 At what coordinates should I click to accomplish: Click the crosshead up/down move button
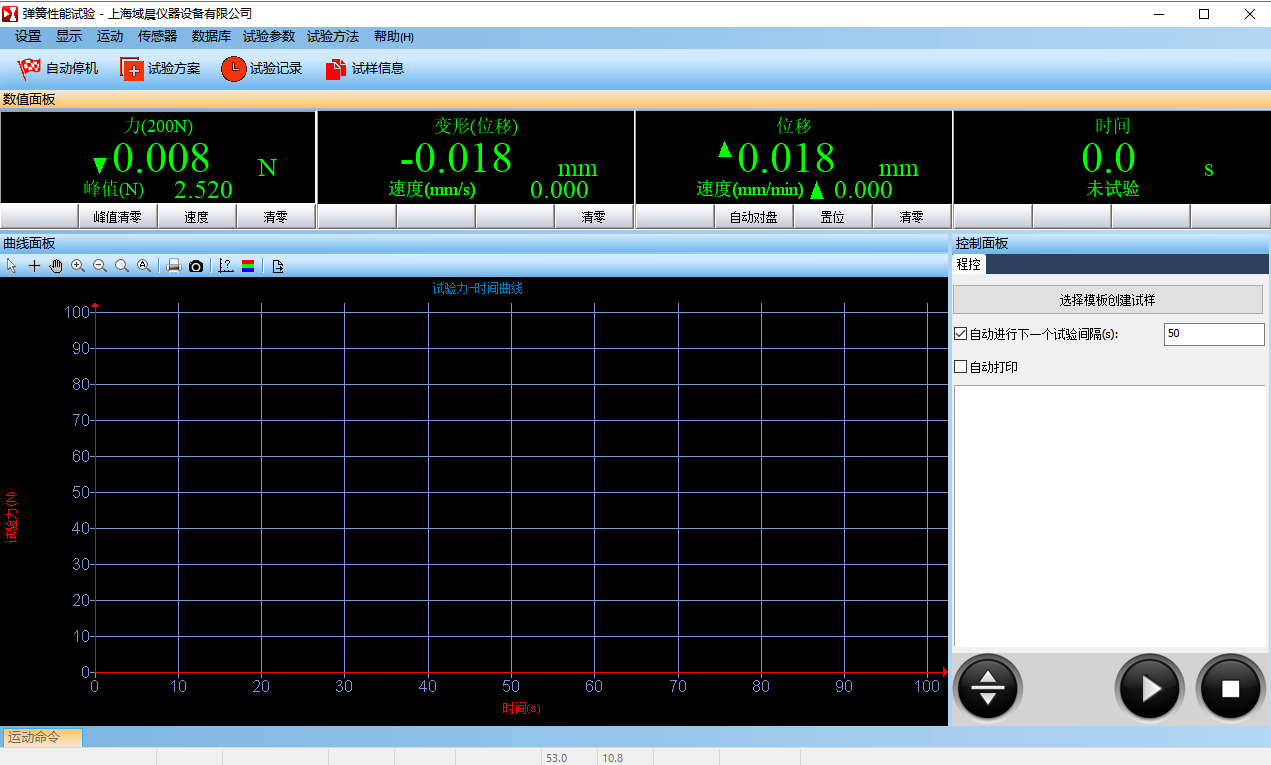pos(988,688)
